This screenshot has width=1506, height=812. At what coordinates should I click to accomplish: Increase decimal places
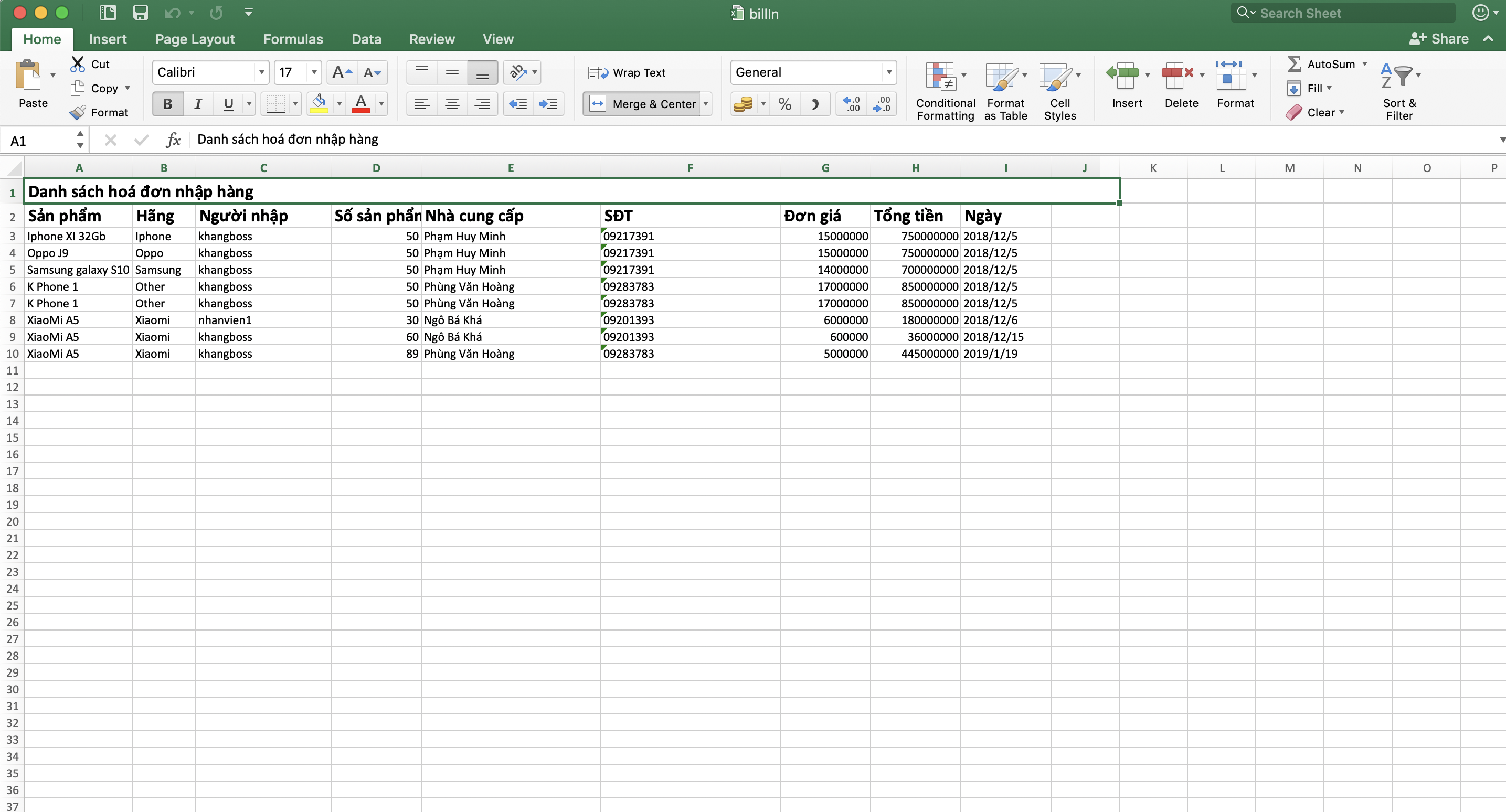click(851, 104)
